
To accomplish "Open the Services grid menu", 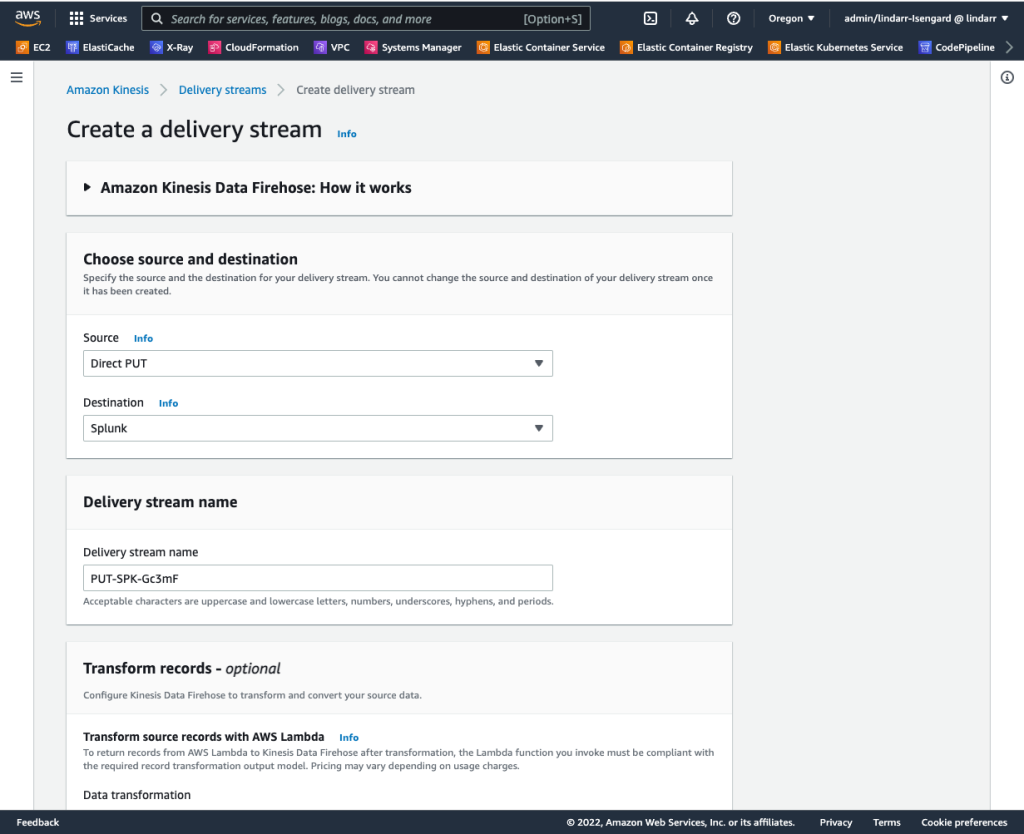I will click(76, 19).
